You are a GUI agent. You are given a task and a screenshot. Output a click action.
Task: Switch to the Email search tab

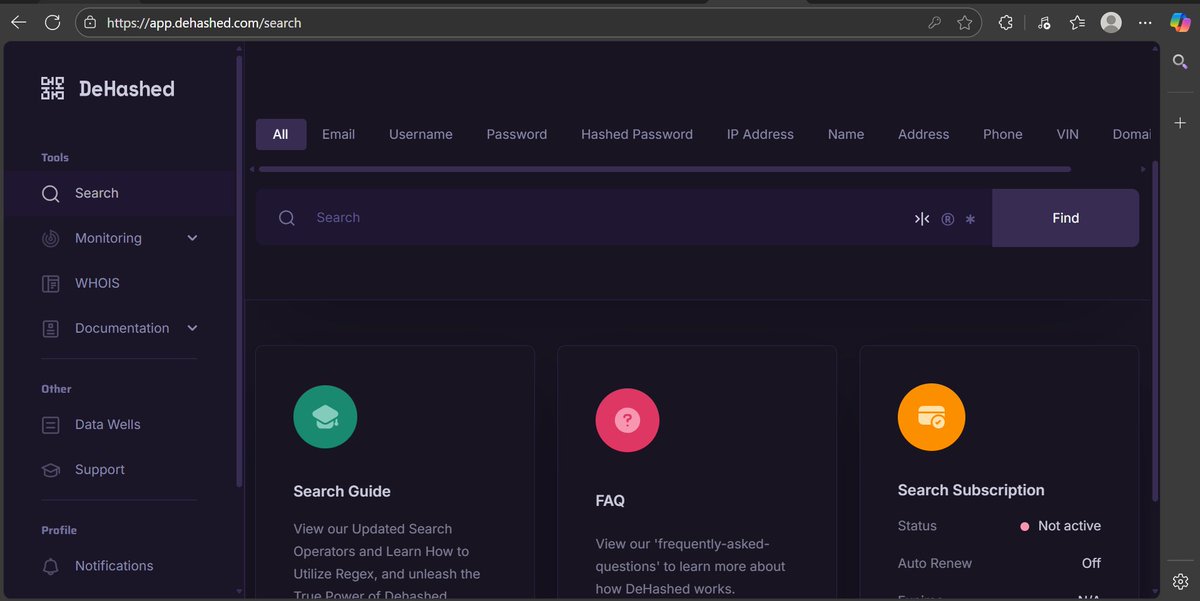click(x=338, y=133)
